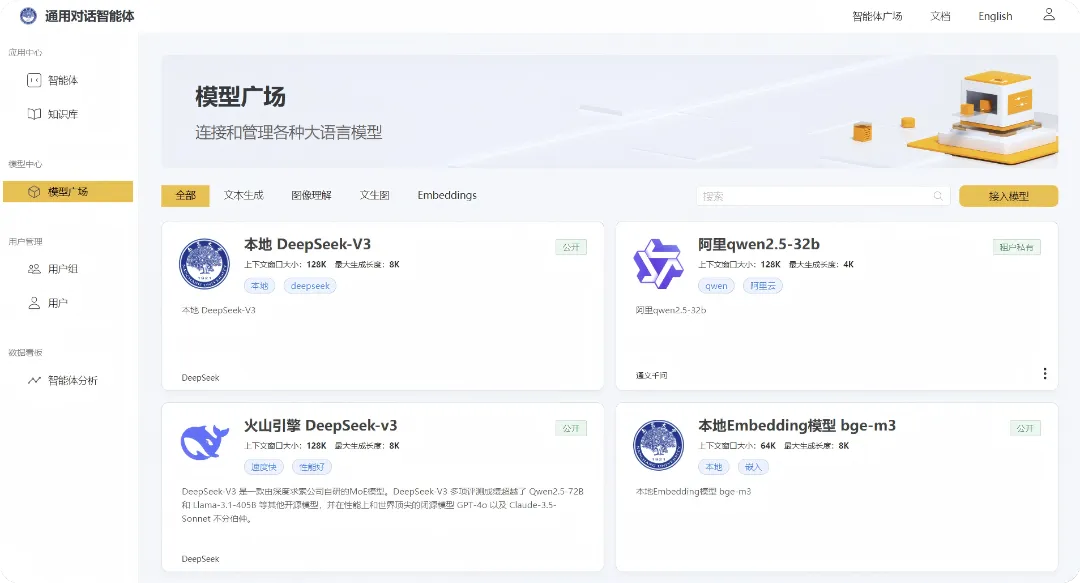Image resolution: width=1080 pixels, height=583 pixels.
Task: Click the 阿里qwen2.5-32b card title
Action: pyautogui.click(x=759, y=245)
